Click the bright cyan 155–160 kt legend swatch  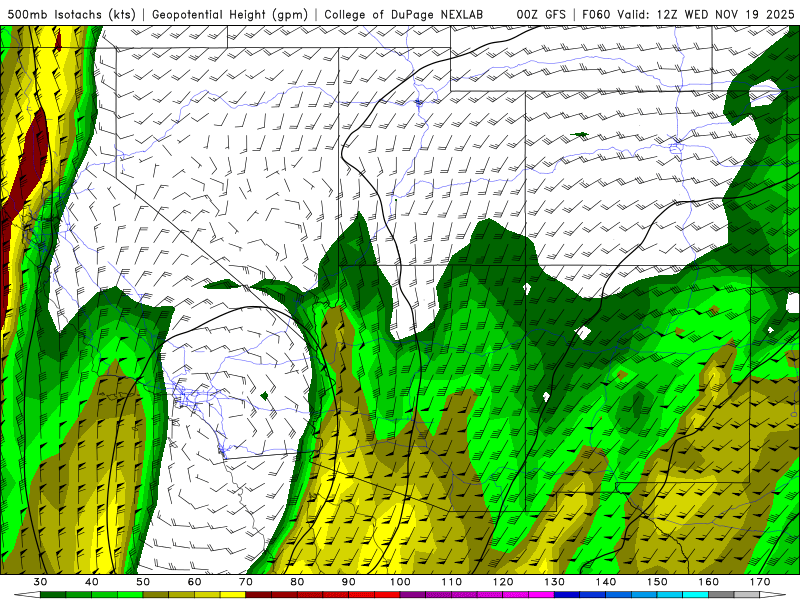[696, 595]
